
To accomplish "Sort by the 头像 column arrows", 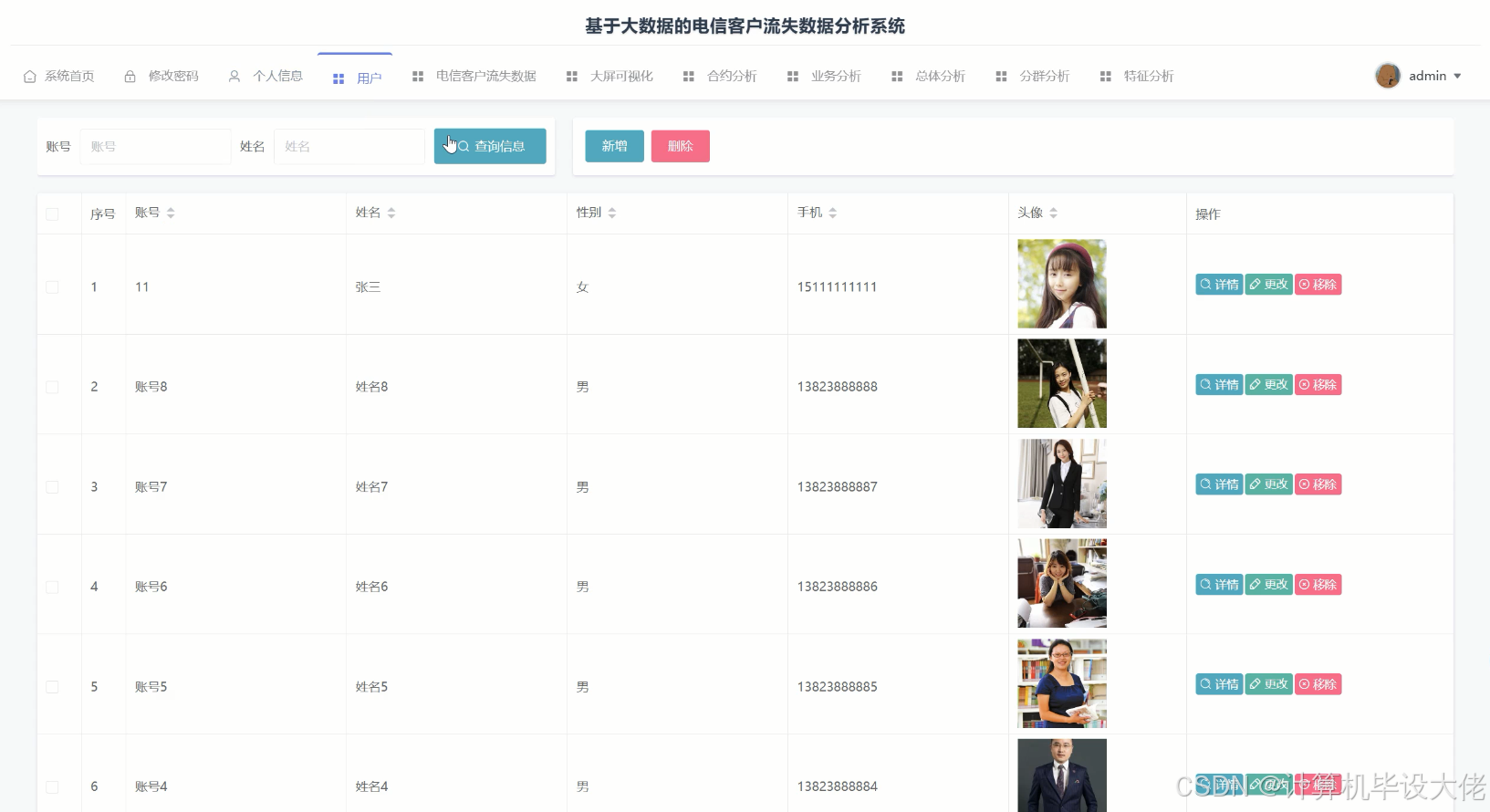I will 1054,213.
